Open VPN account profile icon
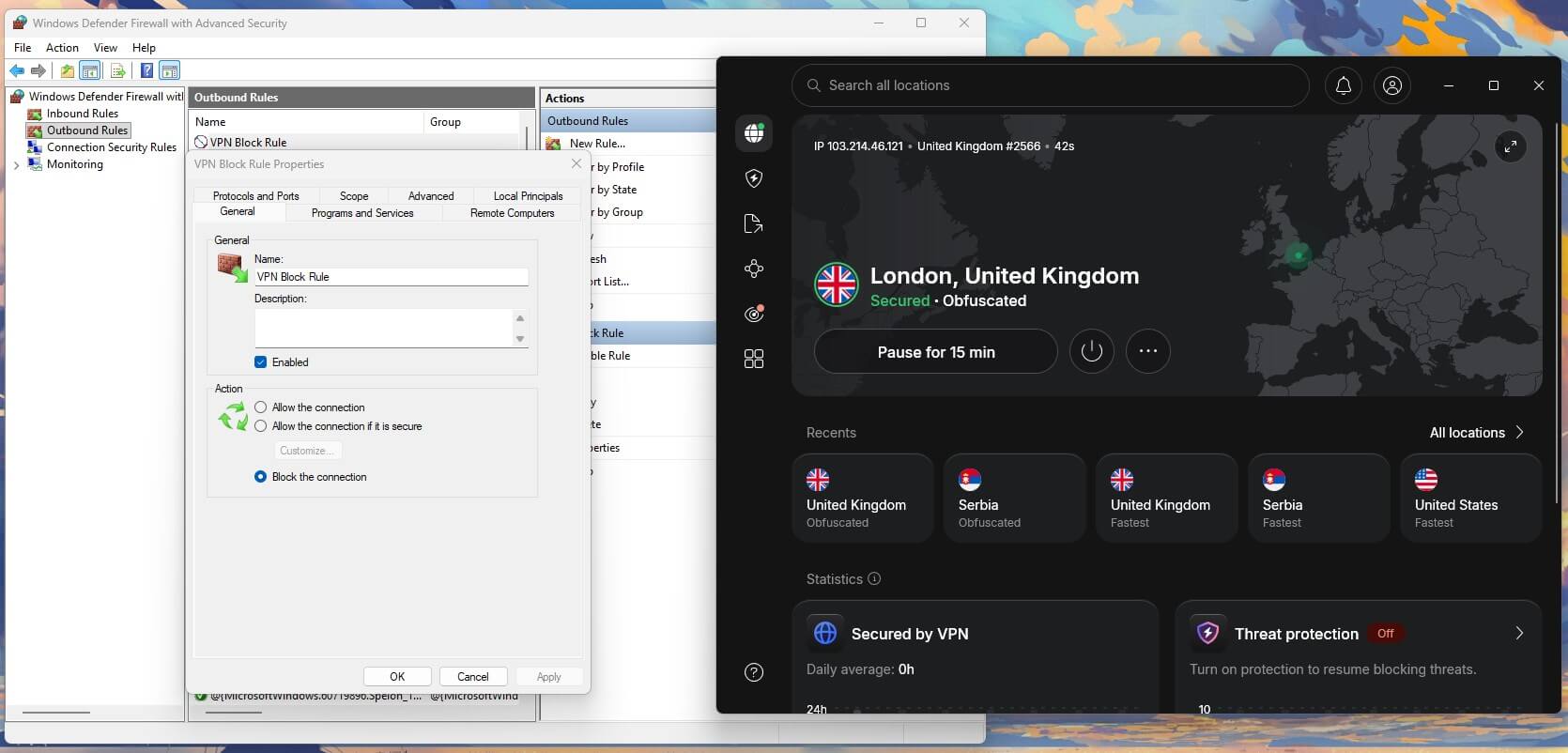The height and width of the screenshot is (753, 1568). point(1392,85)
